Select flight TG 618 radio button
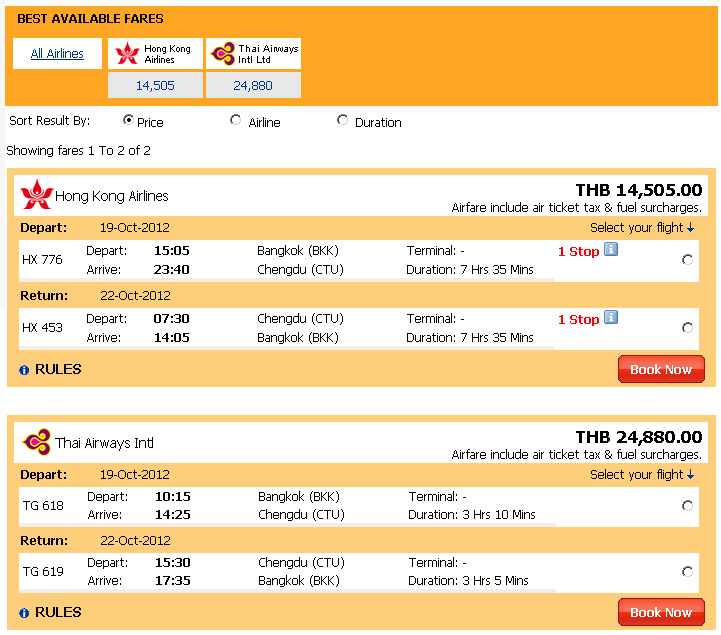Screen dimensions: 721x635 [687, 506]
